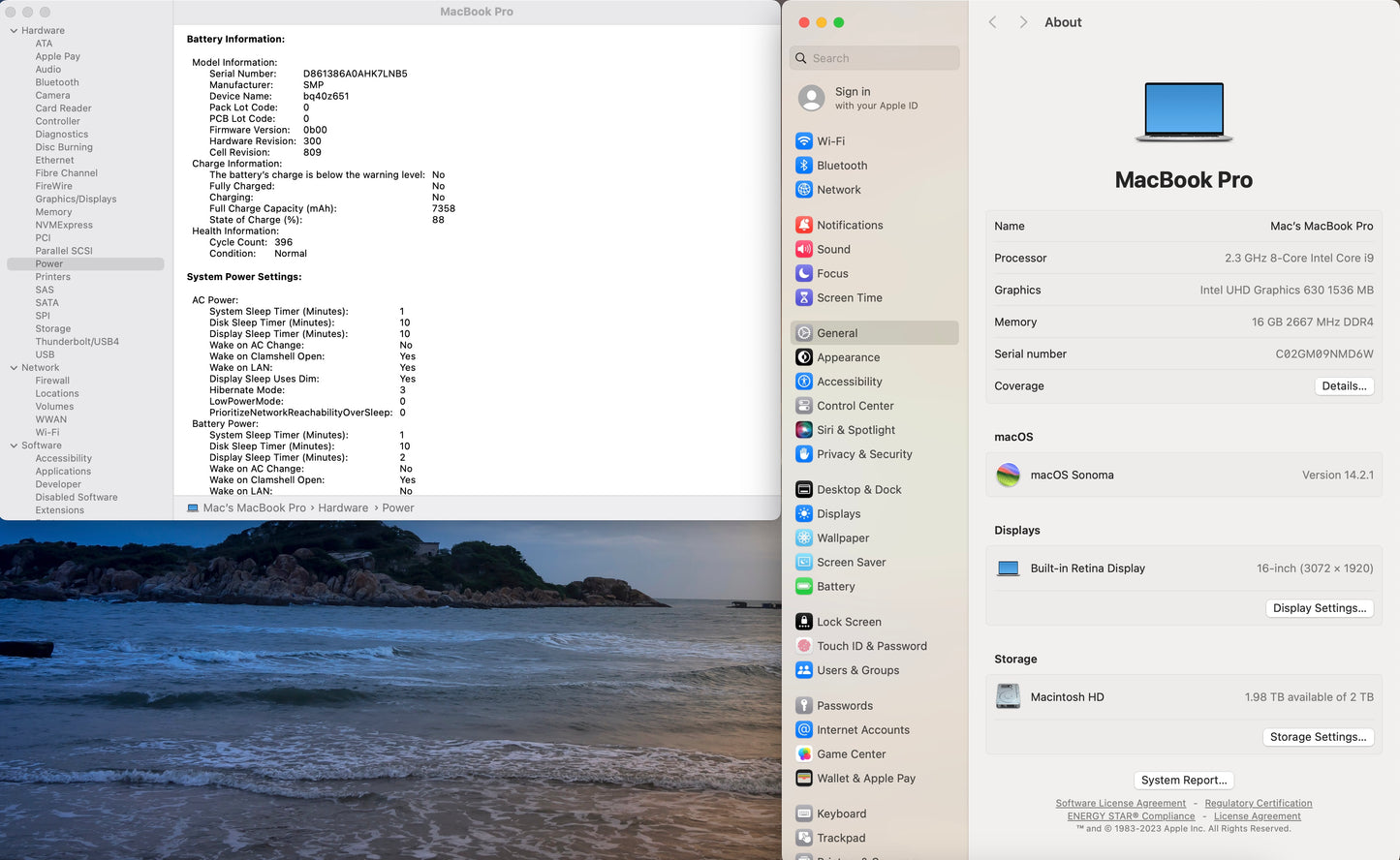Screen dimensions: 1400x860
Task: Open Screen Time hourglass icon
Action: coord(804,297)
